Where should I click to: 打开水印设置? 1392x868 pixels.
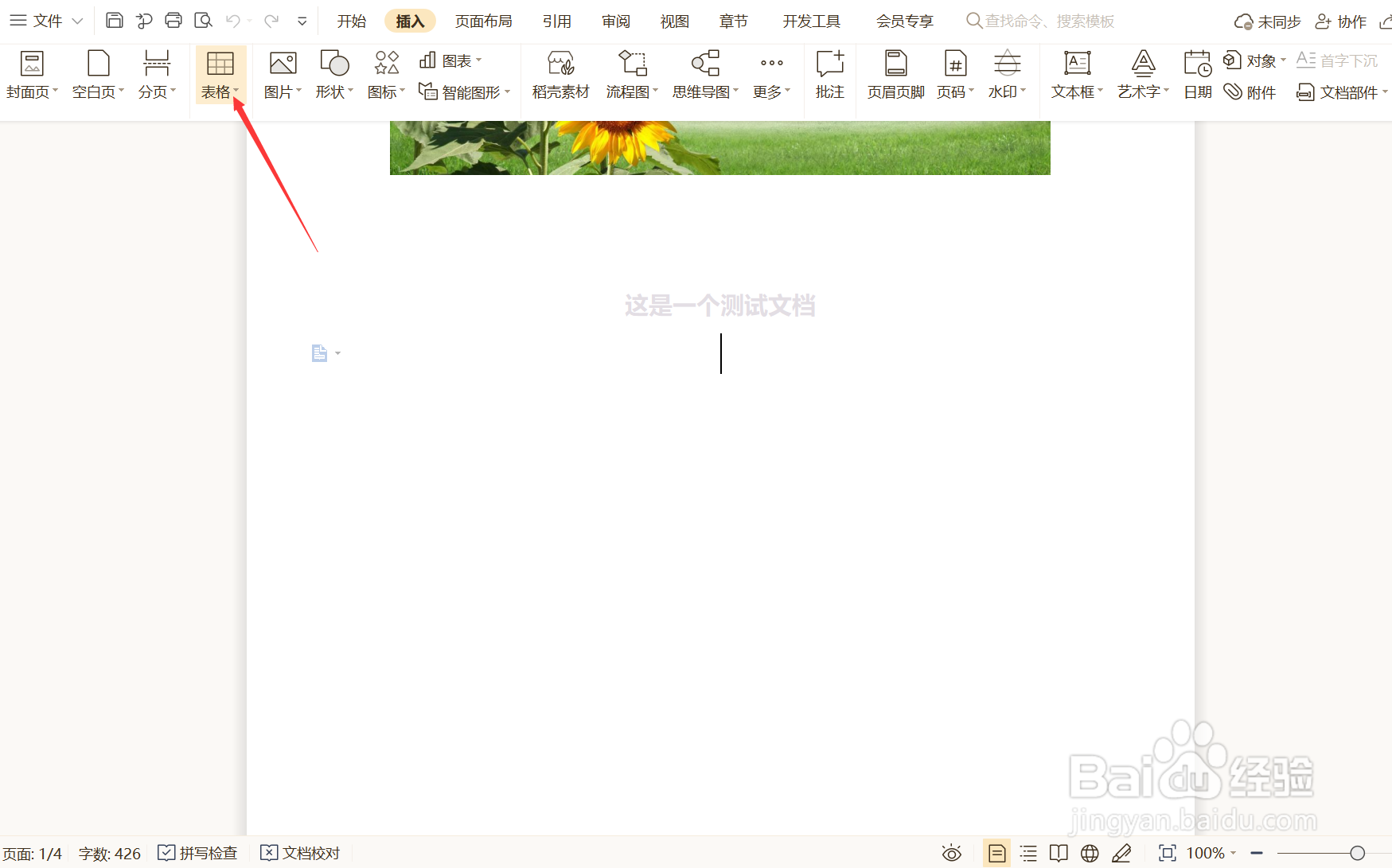pyautogui.click(x=1006, y=75)
